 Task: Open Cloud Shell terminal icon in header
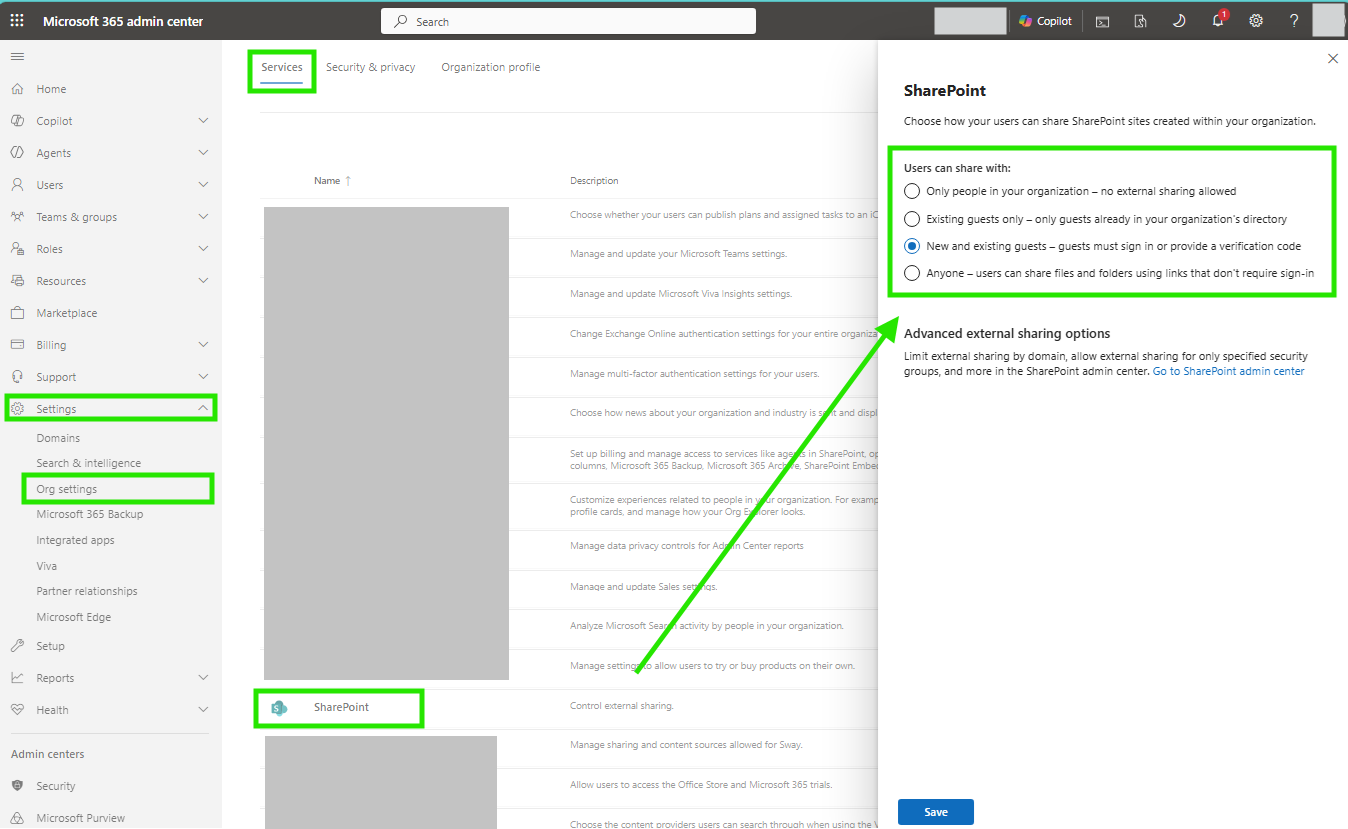pos(1102,21)
